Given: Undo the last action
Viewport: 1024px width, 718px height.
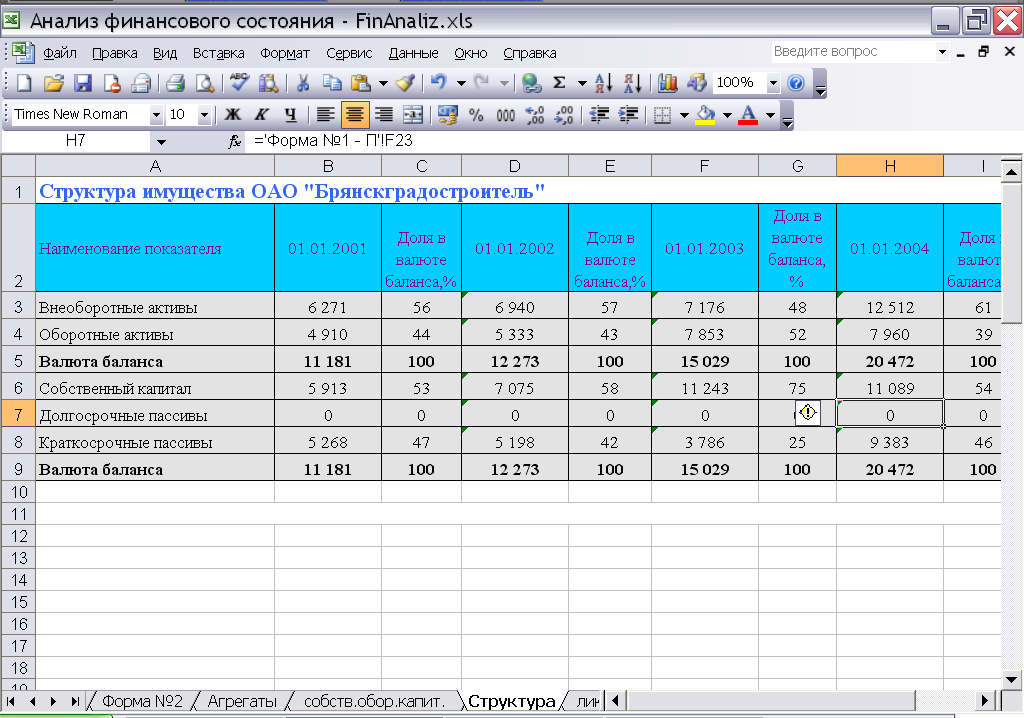Looking at the screenshot, I should pyautogui.click(x=439, y=83).
